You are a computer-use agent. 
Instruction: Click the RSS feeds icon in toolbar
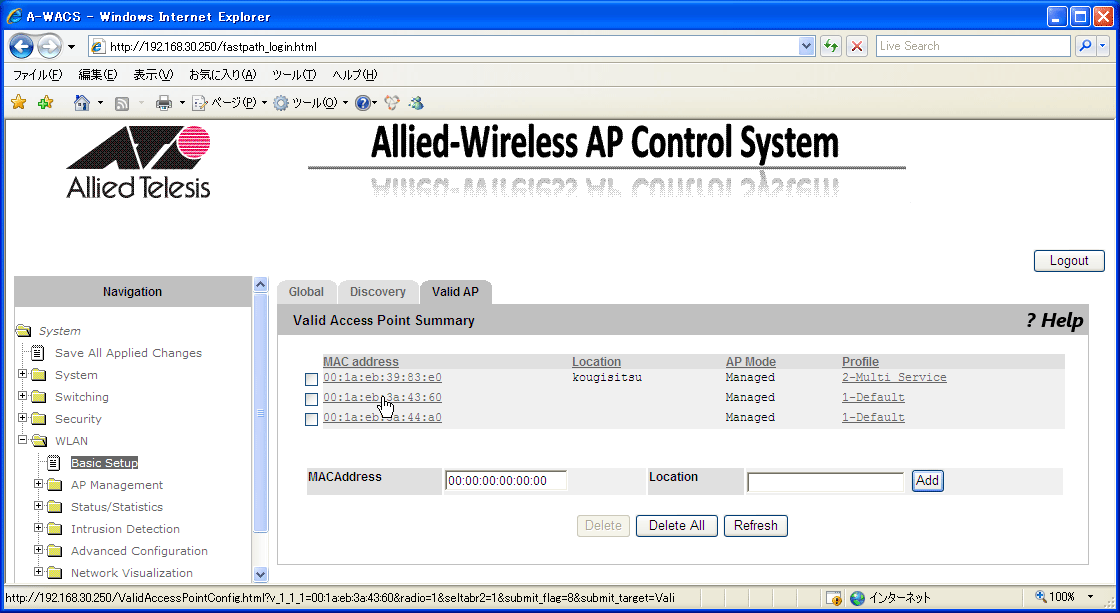(122, 104)
